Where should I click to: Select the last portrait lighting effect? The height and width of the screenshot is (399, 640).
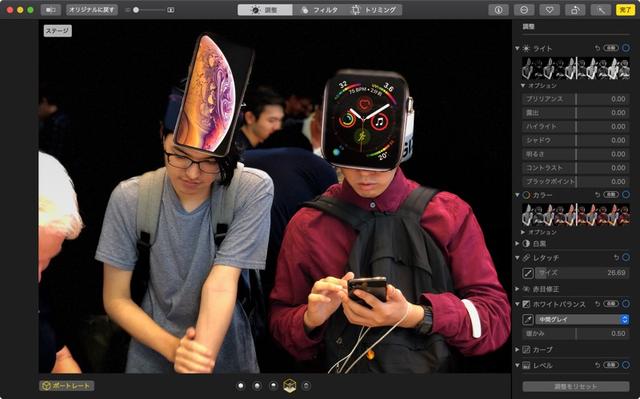click(306, 386)
